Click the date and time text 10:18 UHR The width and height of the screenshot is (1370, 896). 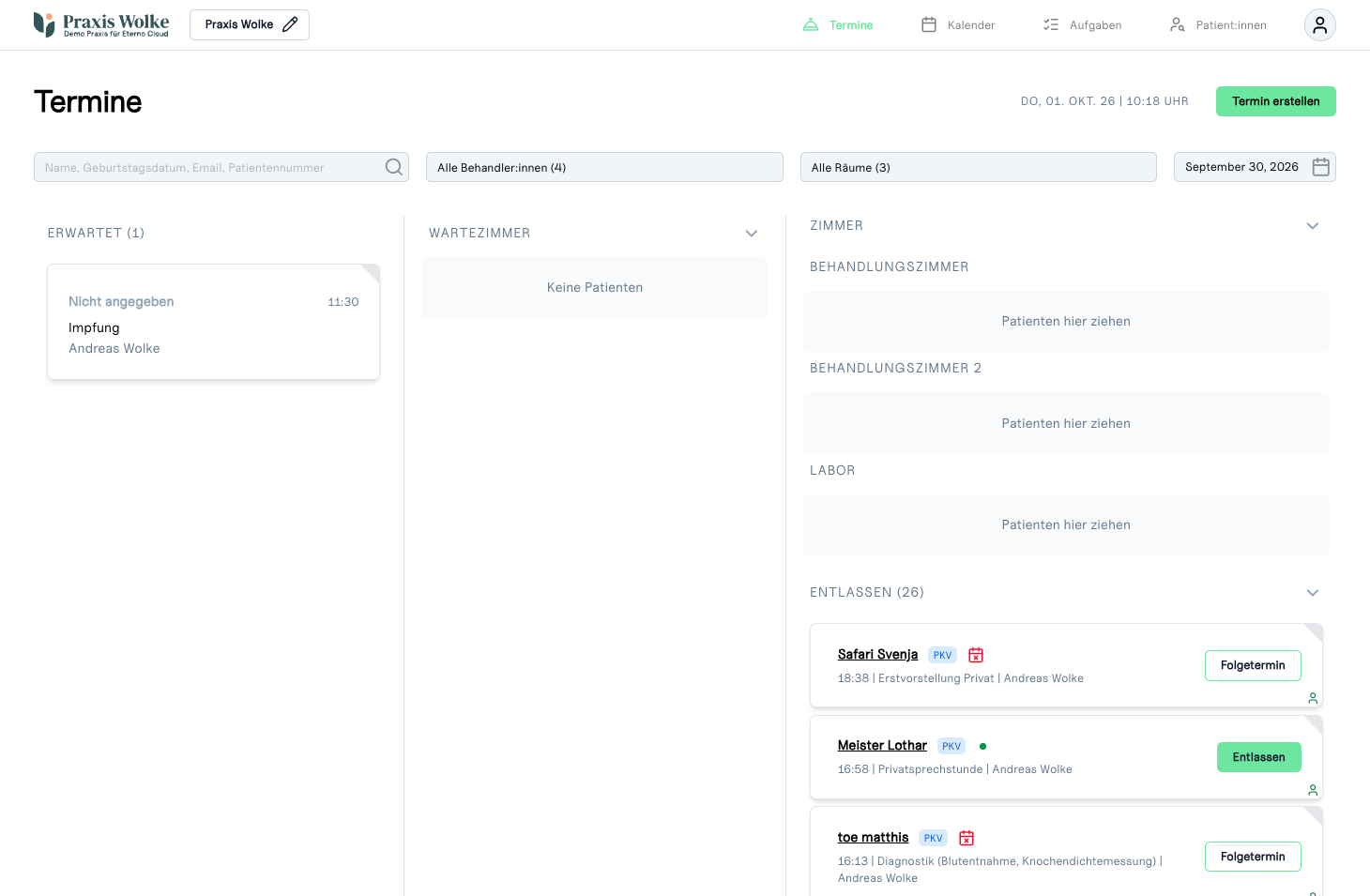1104,101
